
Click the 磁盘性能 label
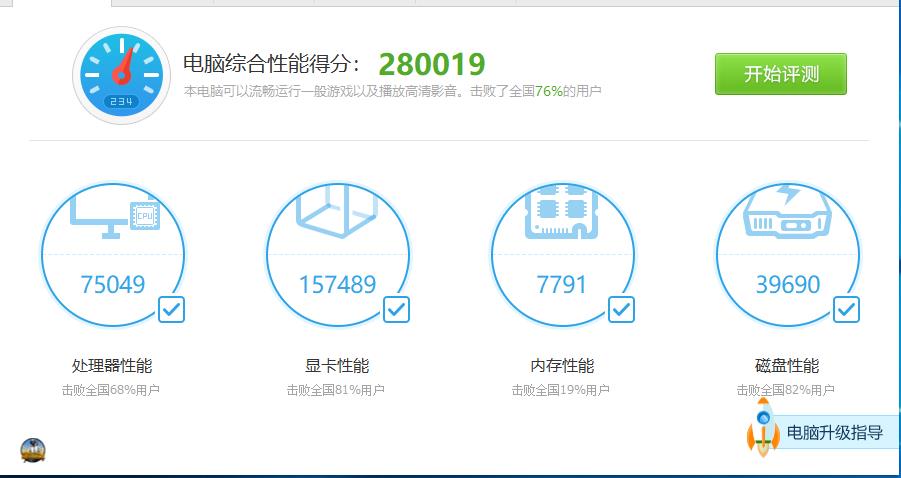click(x=787, y=365)
